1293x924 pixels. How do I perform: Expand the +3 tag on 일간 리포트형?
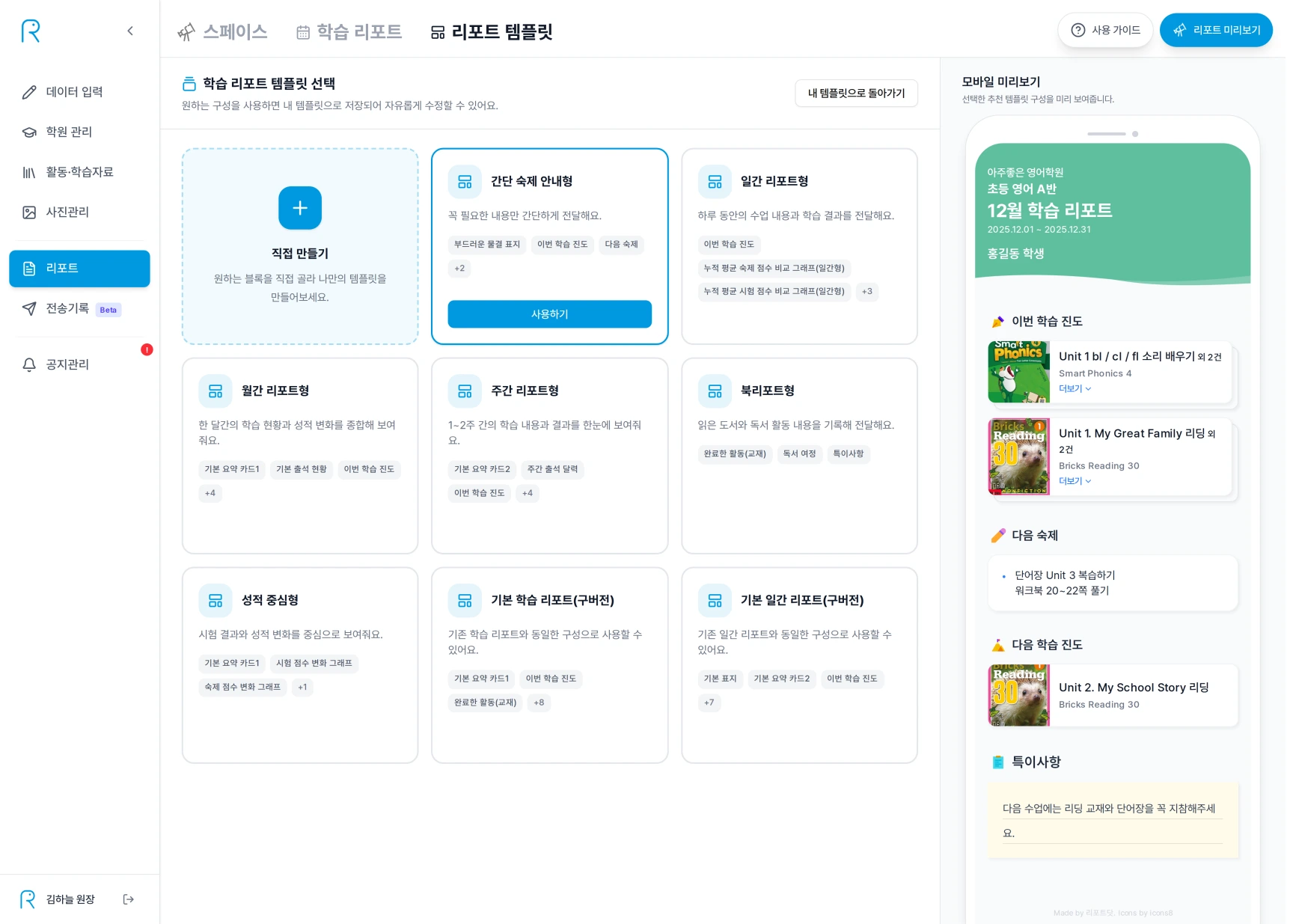[x=866, y=292]
